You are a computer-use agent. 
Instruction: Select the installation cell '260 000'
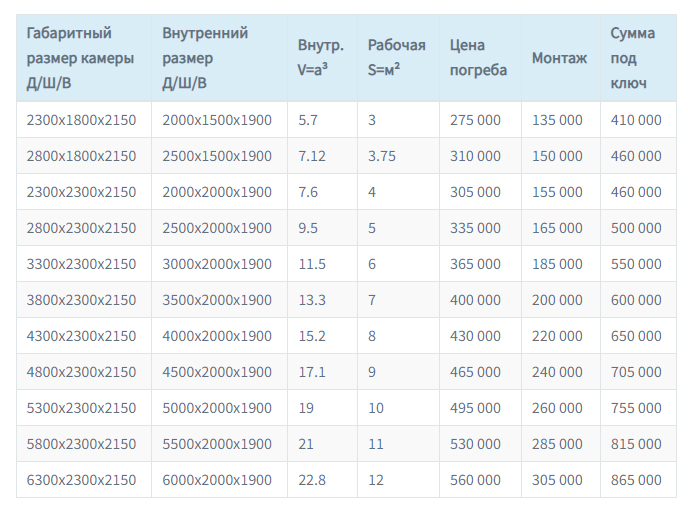pos(561,408)
